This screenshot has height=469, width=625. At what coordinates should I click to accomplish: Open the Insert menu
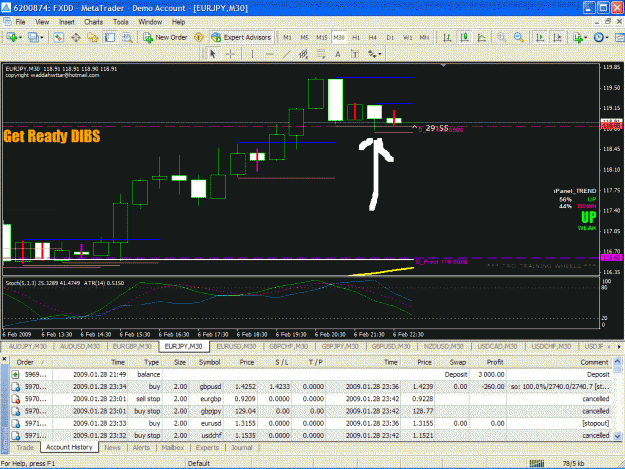(67, 22)
